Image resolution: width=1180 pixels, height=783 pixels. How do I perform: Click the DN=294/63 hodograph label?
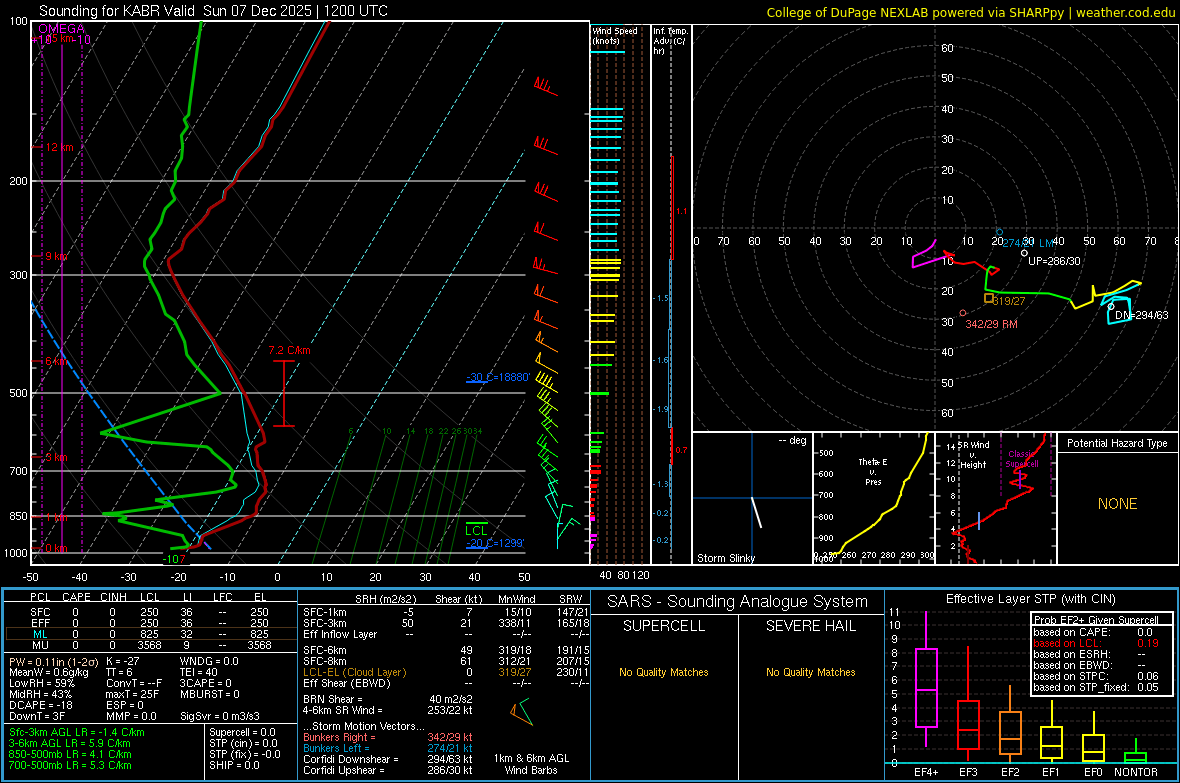pos(1142,315)
